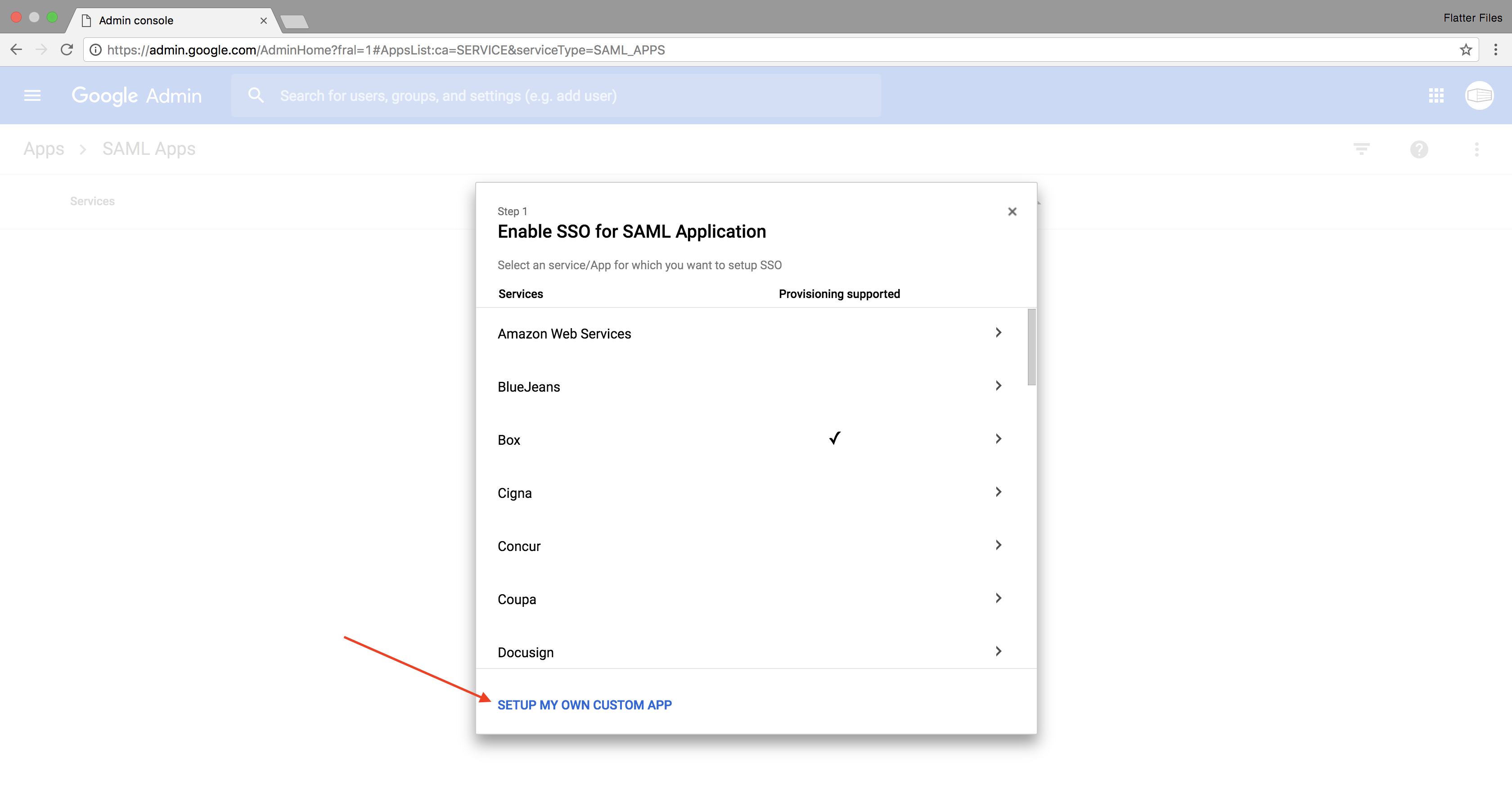Go back in the browser

[17, 50]
